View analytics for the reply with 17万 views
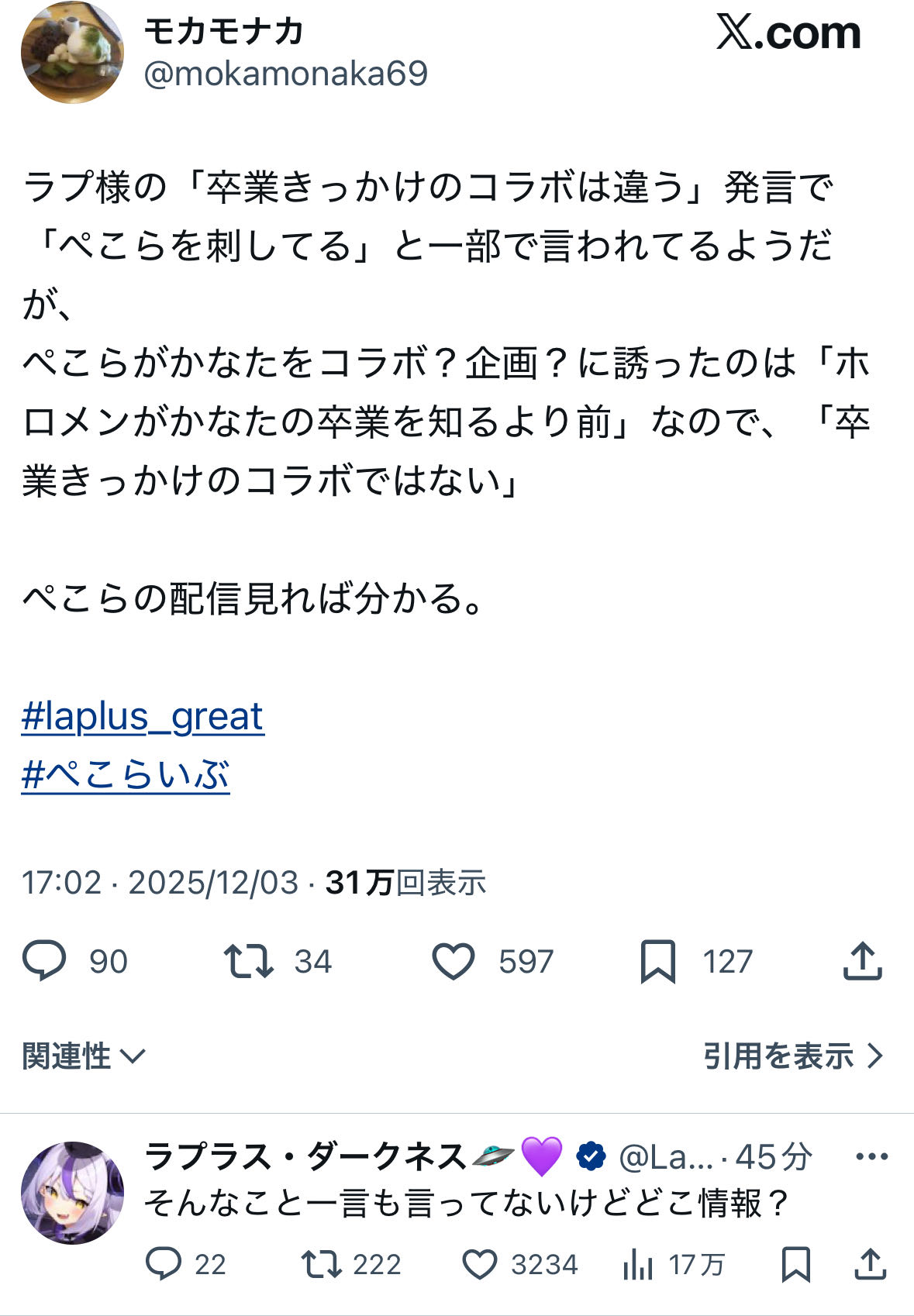 point(637,1264)
